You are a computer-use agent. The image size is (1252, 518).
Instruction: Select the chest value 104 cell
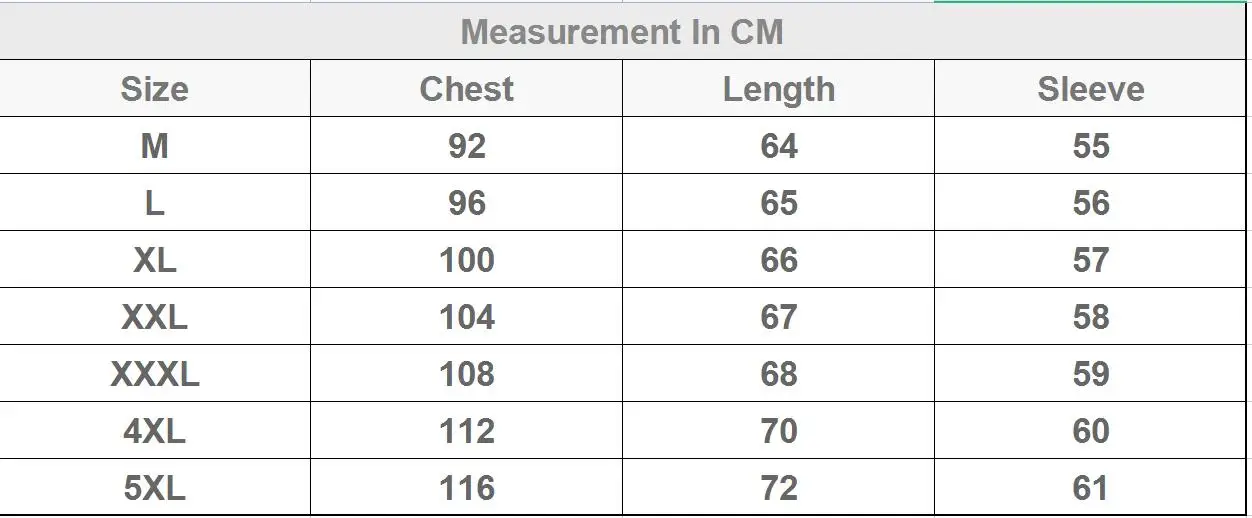466,317
